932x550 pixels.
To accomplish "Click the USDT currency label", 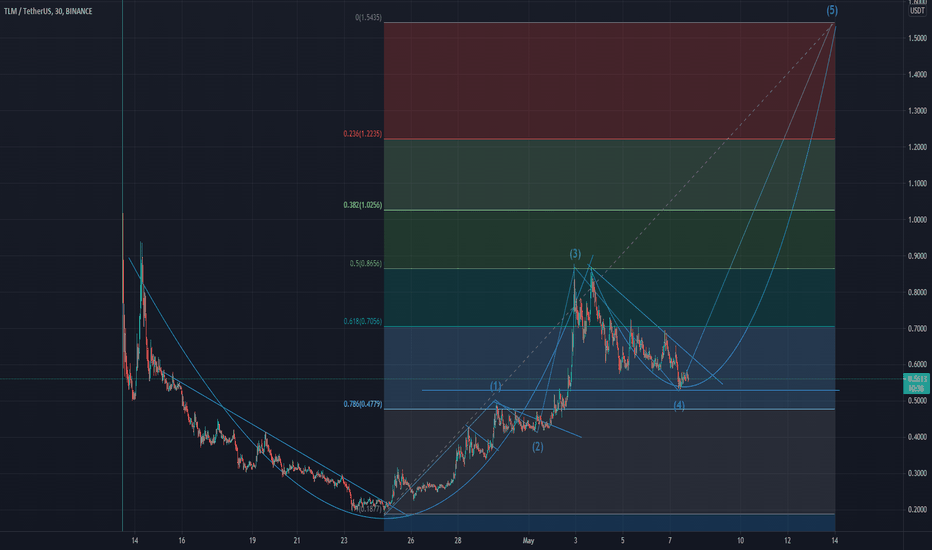I will click(917, 11).
